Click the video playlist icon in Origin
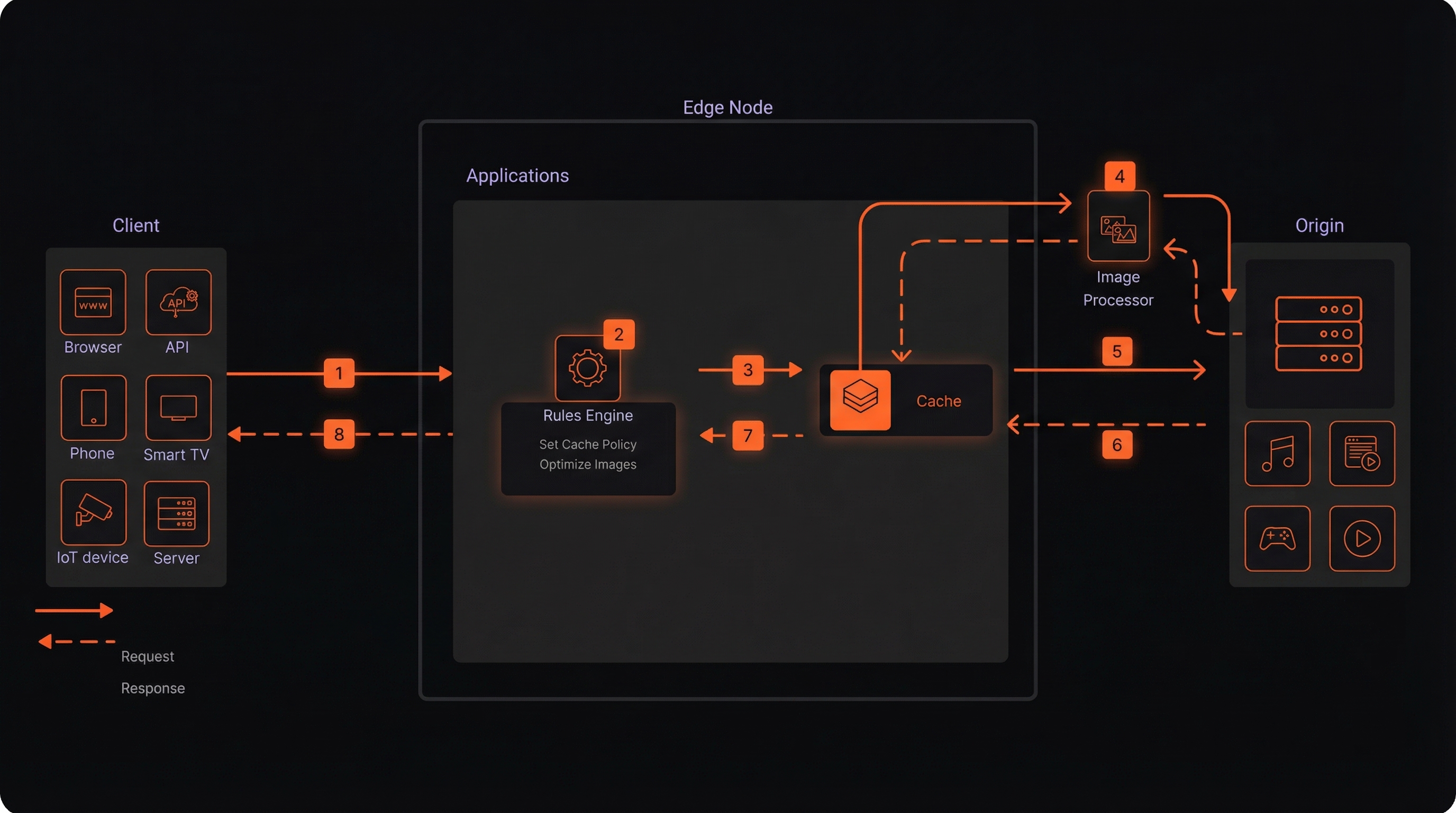This screenshot has width=1456, height=813. pyautogui.click(x=1362, y=453)
